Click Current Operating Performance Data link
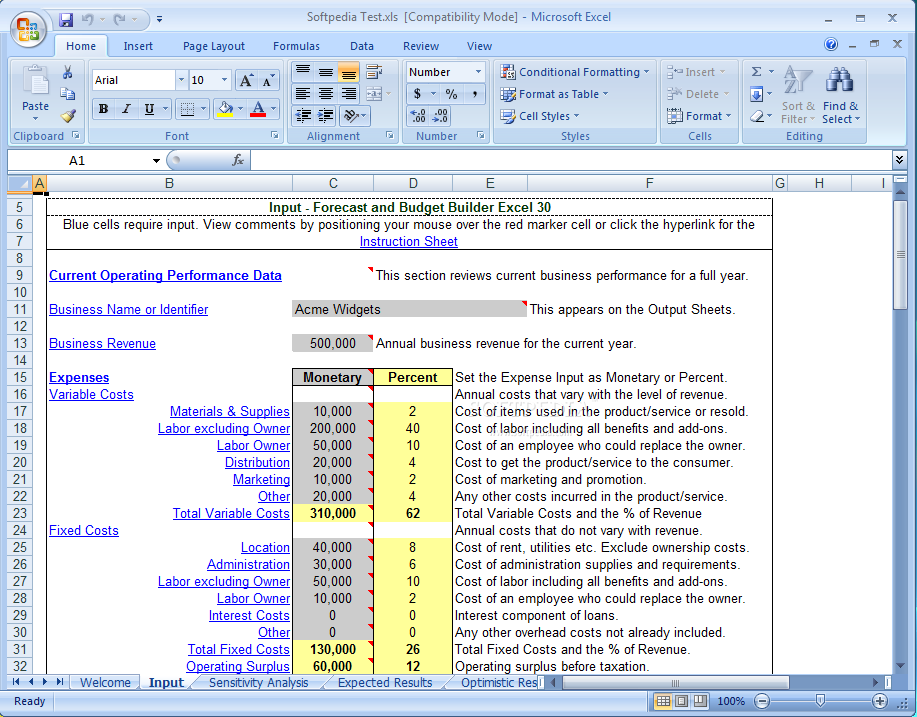This screenshot has width=917, height=717. (x=166, y=275)
